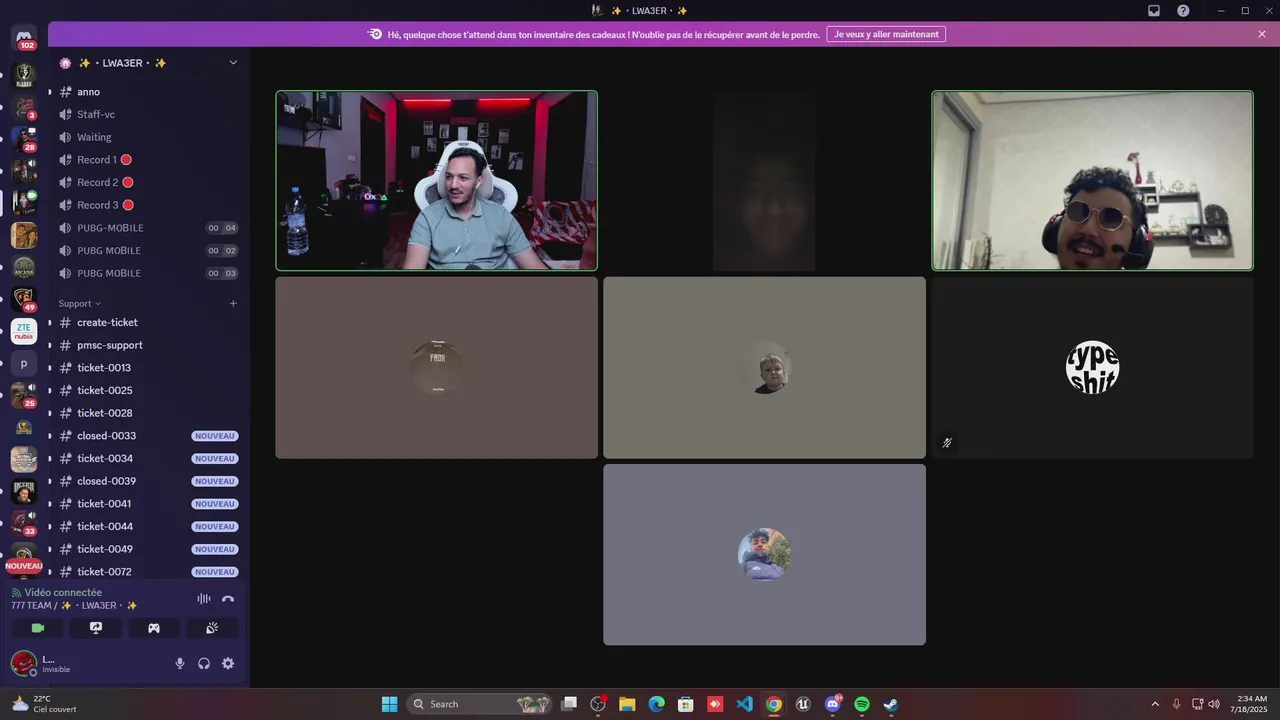
Task: Open Invisible user profile avatar
Action: pyautogui.click(x=23, y=663)
